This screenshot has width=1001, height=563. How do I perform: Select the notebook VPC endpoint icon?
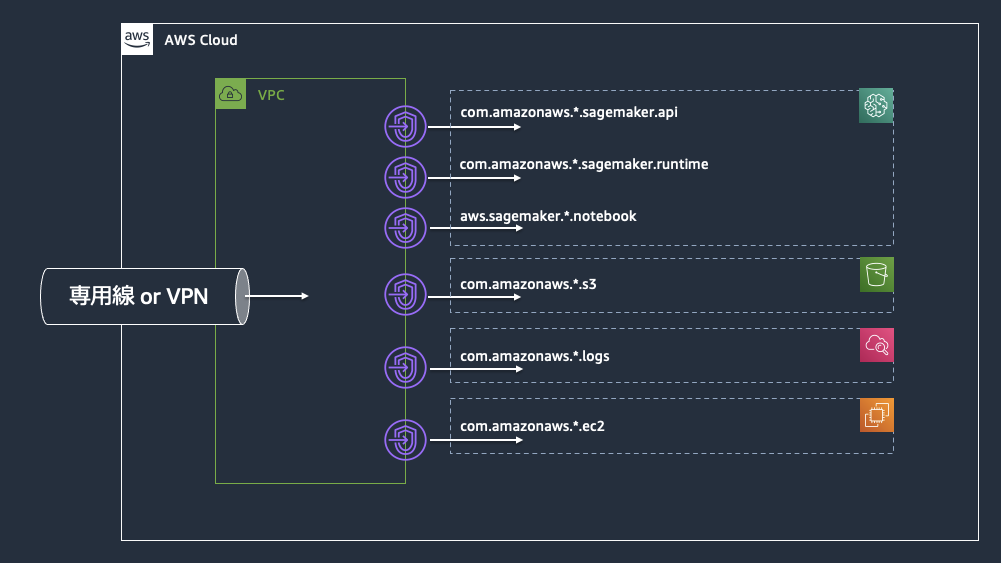[x=405, y=228]
